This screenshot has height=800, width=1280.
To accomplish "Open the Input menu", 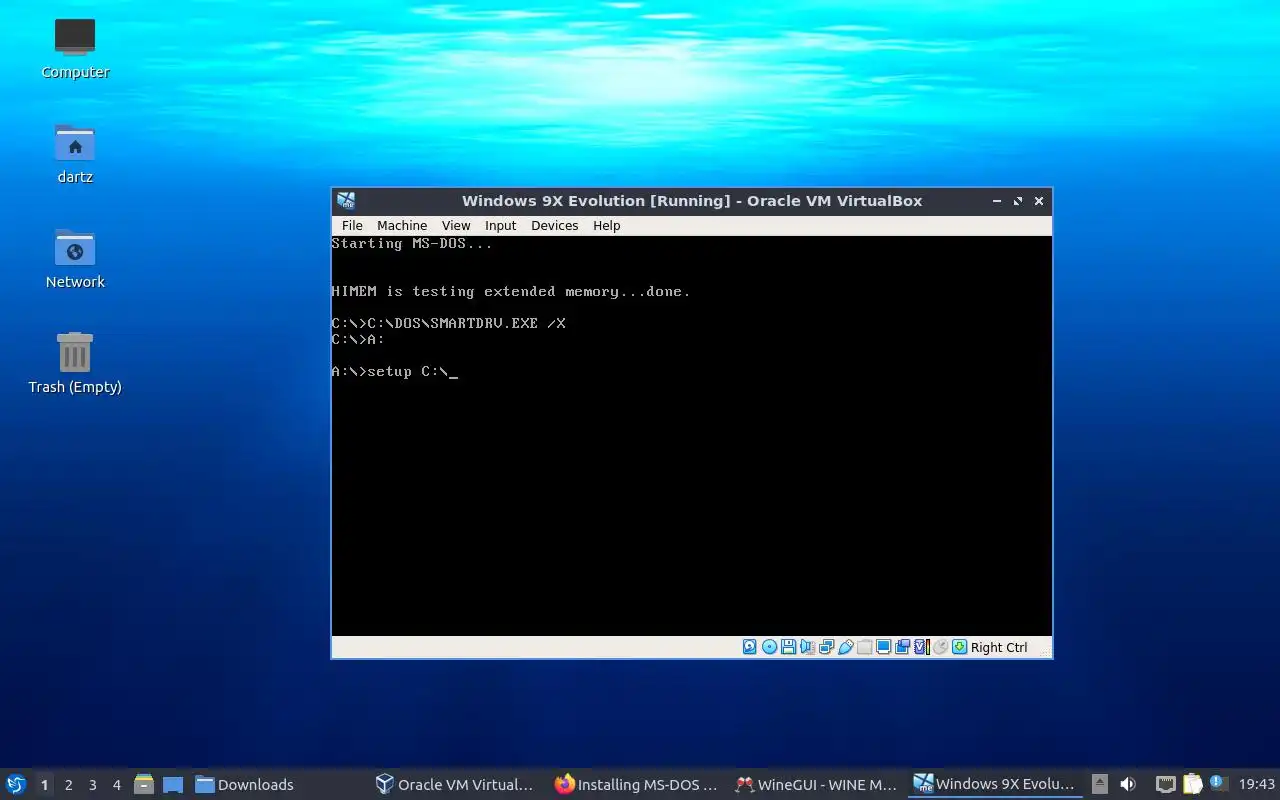I will [500, 225].
